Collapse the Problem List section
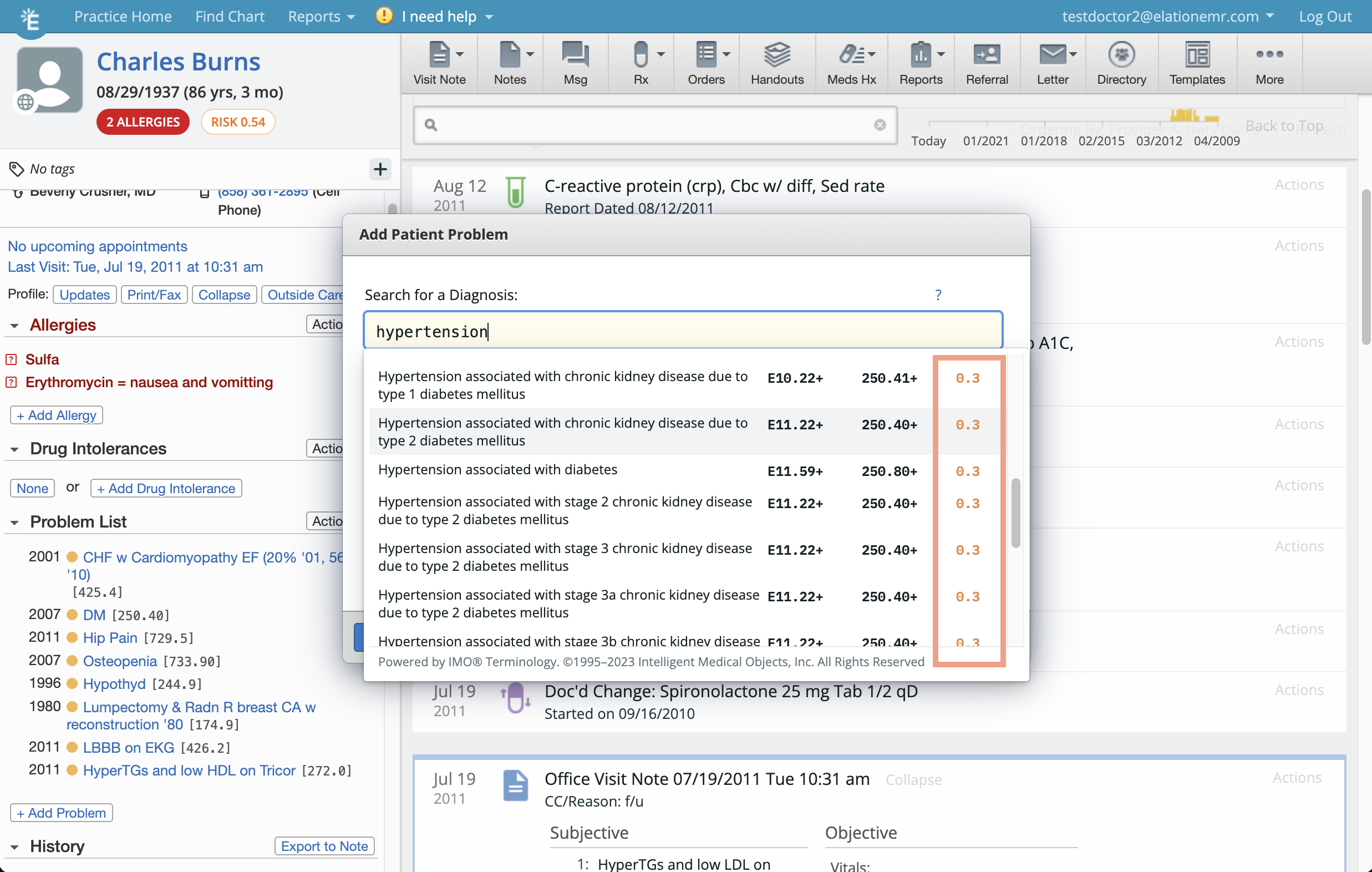Screen dimensions: 1372x872 pyautogui.click(x=14, y=523)
